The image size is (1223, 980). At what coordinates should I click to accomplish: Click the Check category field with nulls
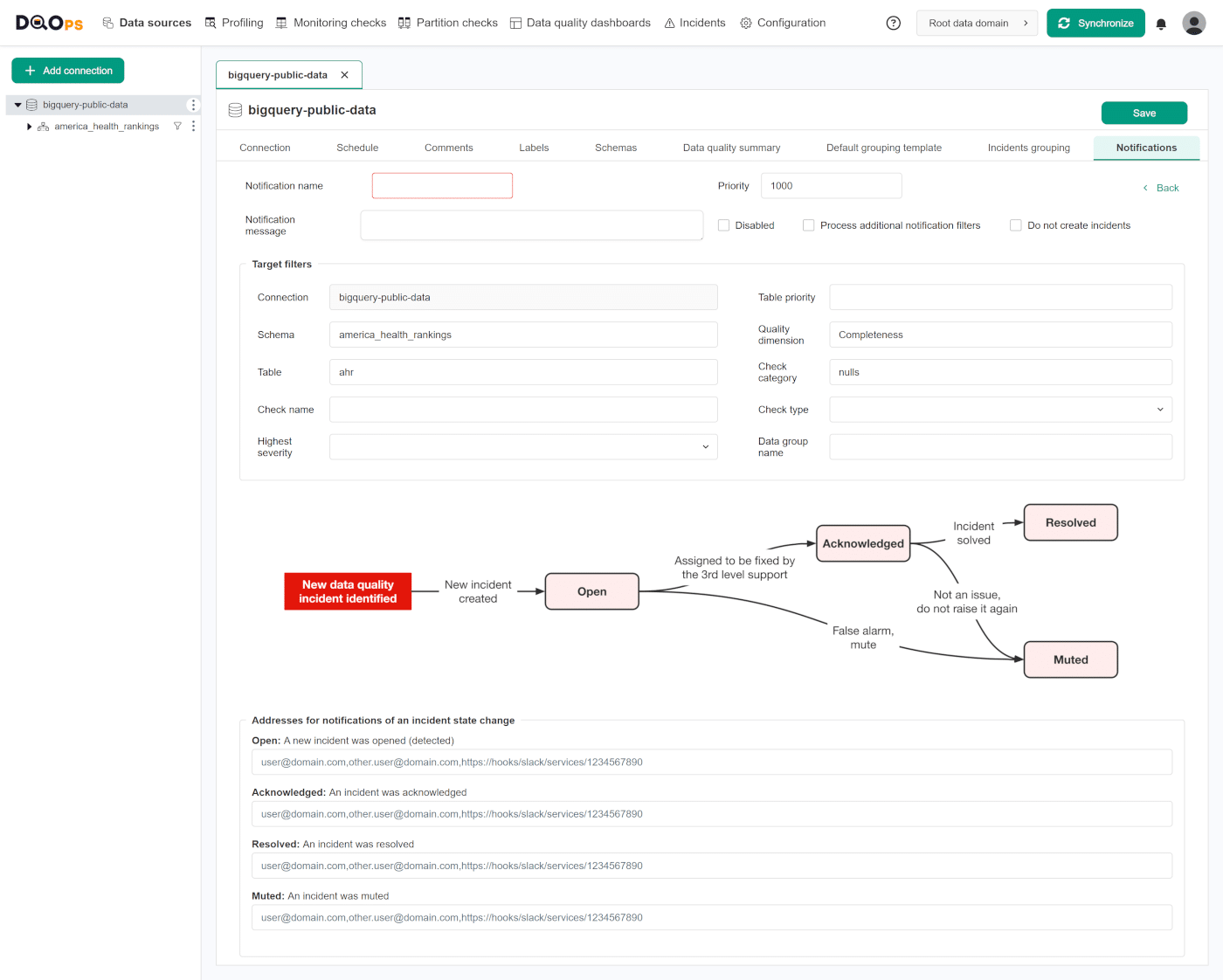1000,372
